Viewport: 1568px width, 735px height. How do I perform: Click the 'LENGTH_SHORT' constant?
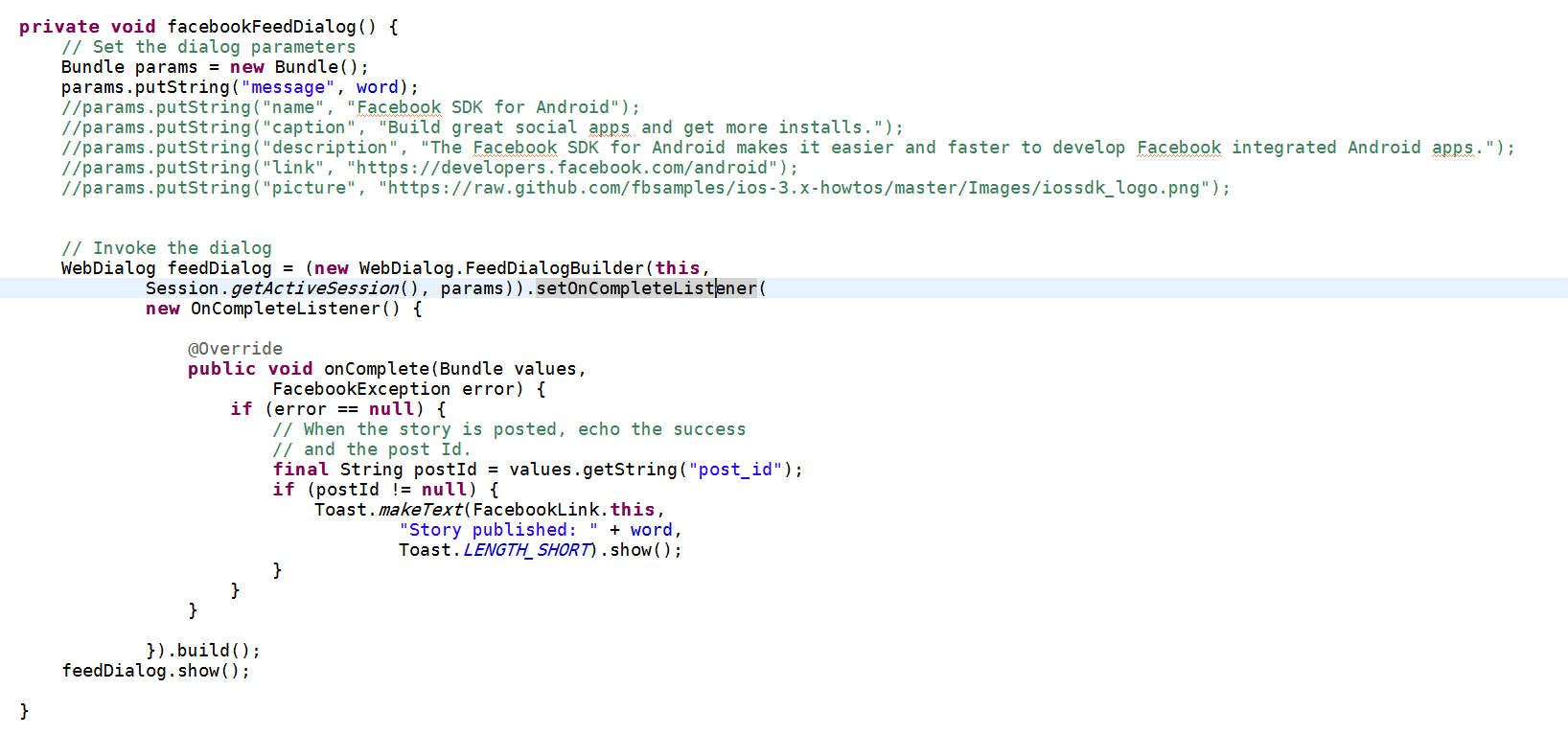(526, 550)
